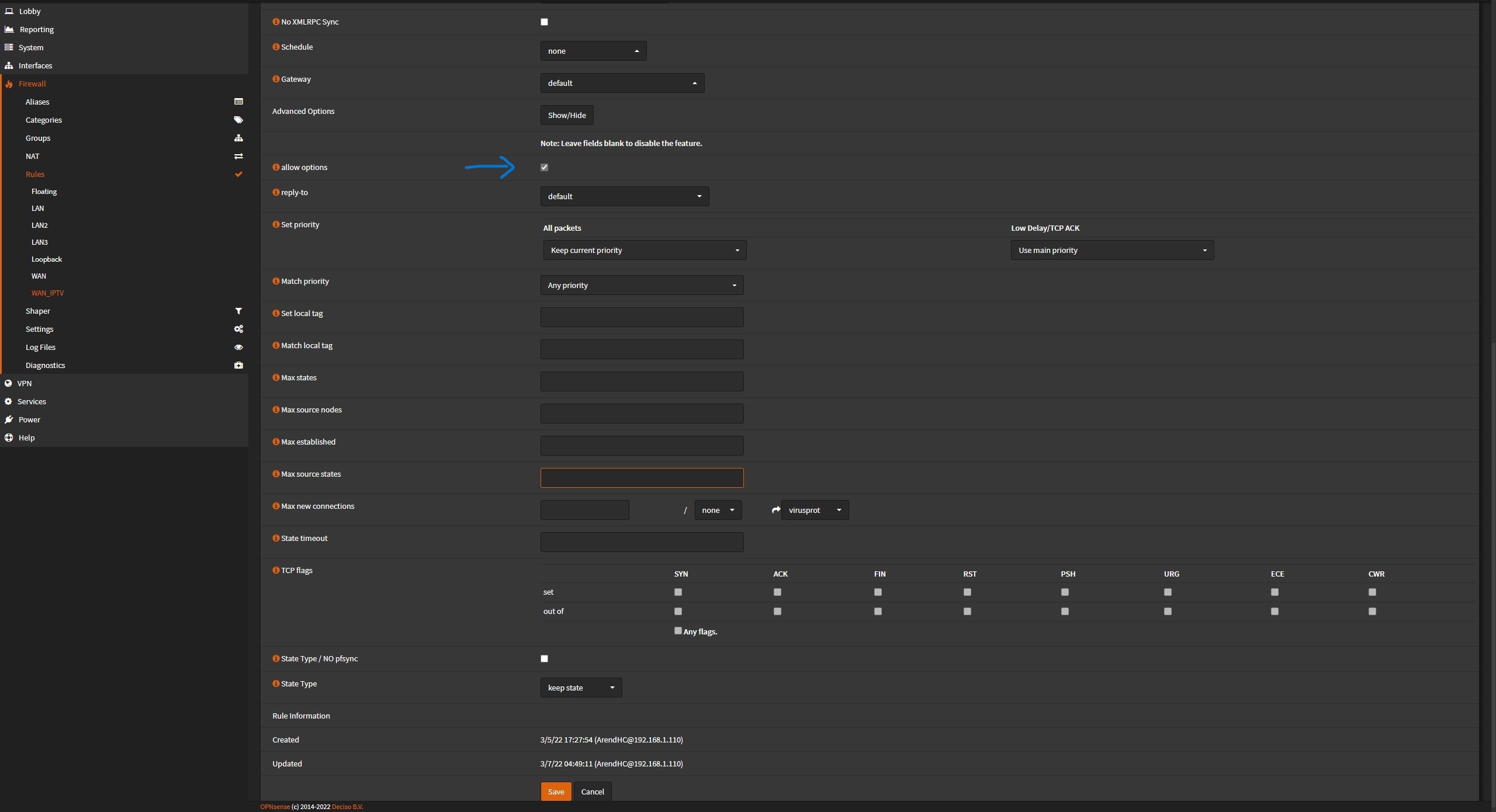Click info icon next to Max states
The image size is (1496, 812).
coord(276,377)
